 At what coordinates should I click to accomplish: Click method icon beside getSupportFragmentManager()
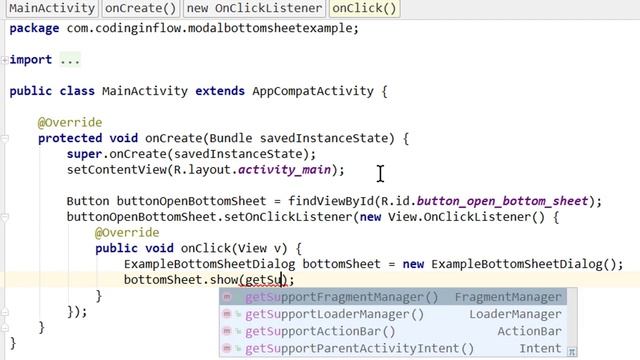(x=227, y=297)
